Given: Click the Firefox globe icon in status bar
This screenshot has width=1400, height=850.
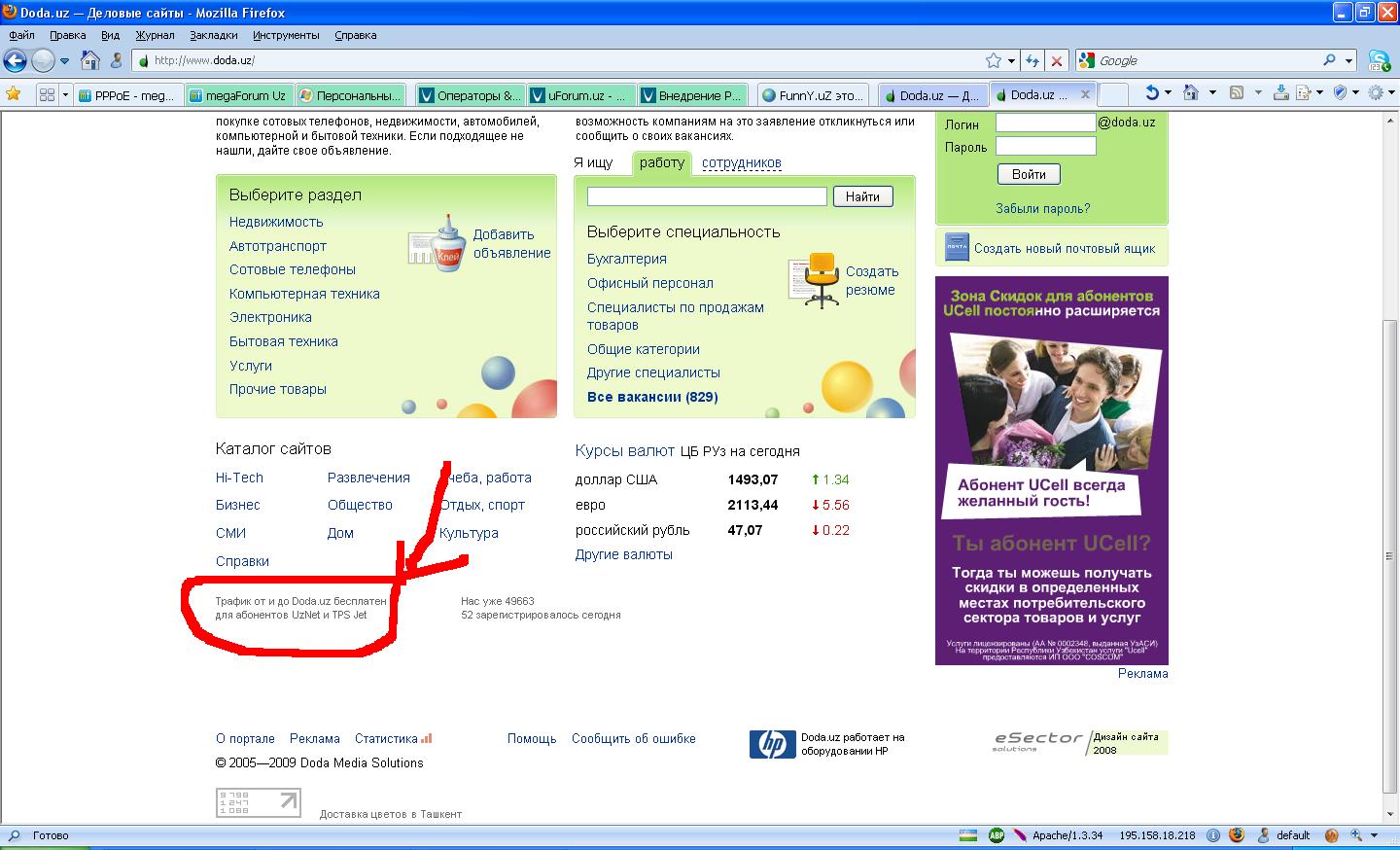Looking at the screenshot, I should [1236, 835].
